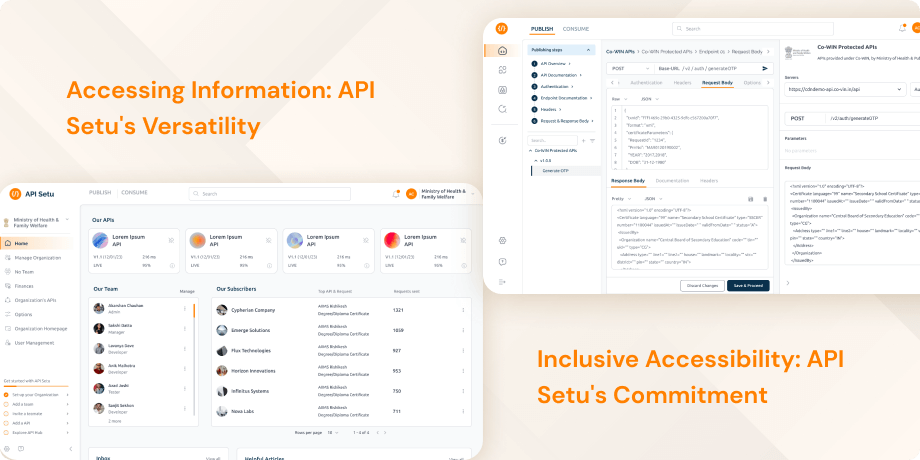920x460 pixels.
Task: Open Manage Organization in sidebar
Action: pyautogui.click(x=38, y=257)
